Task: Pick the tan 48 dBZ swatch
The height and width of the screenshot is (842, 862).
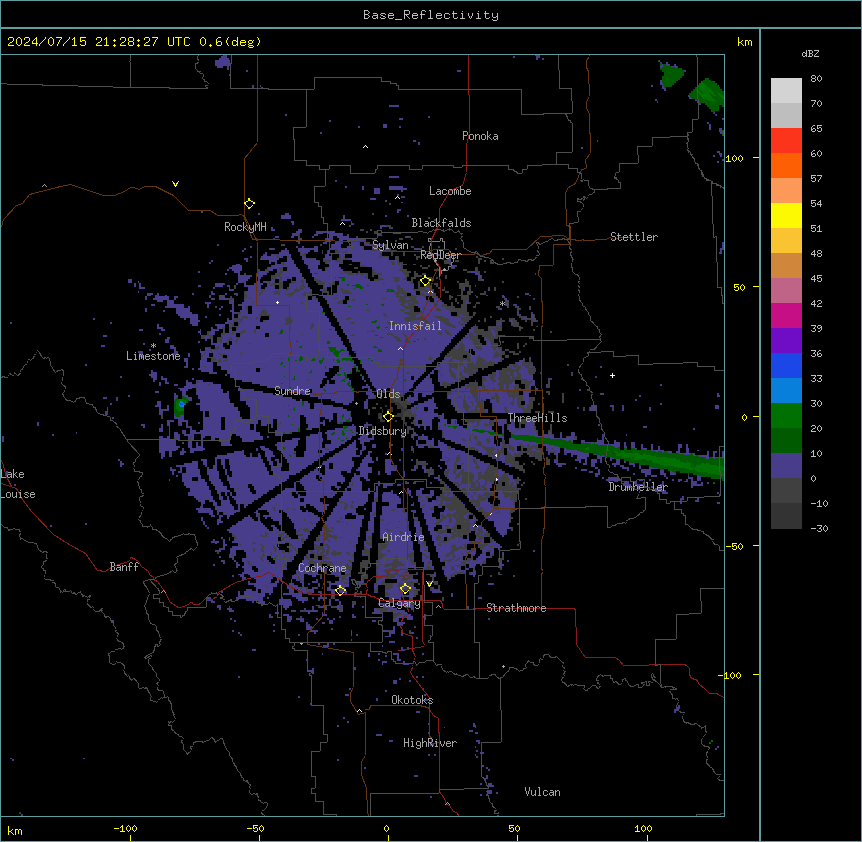Action: click(x=786, y=265)
